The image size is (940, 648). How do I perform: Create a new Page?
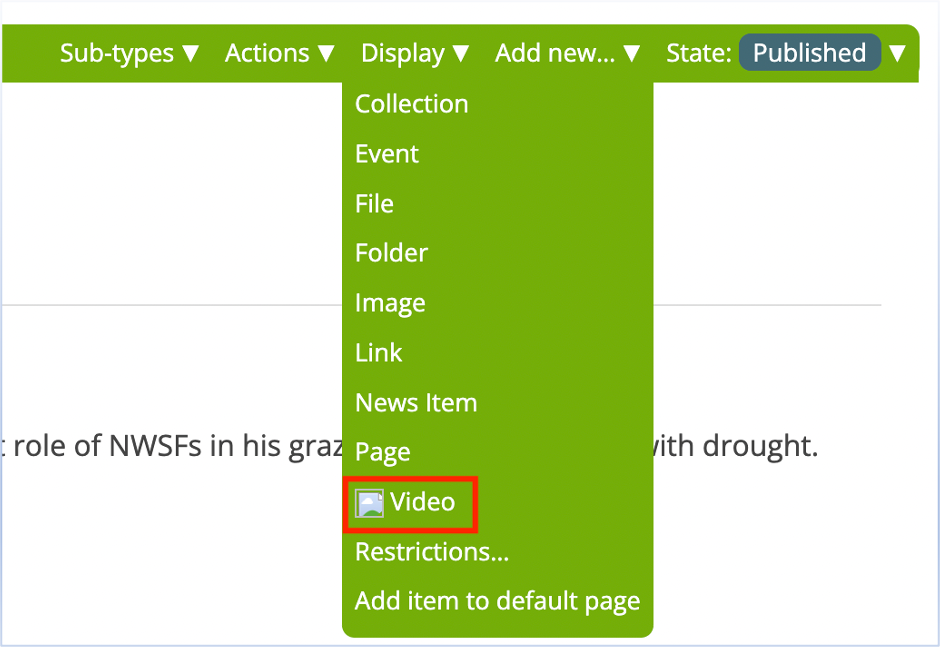click(x=382, y=452)
